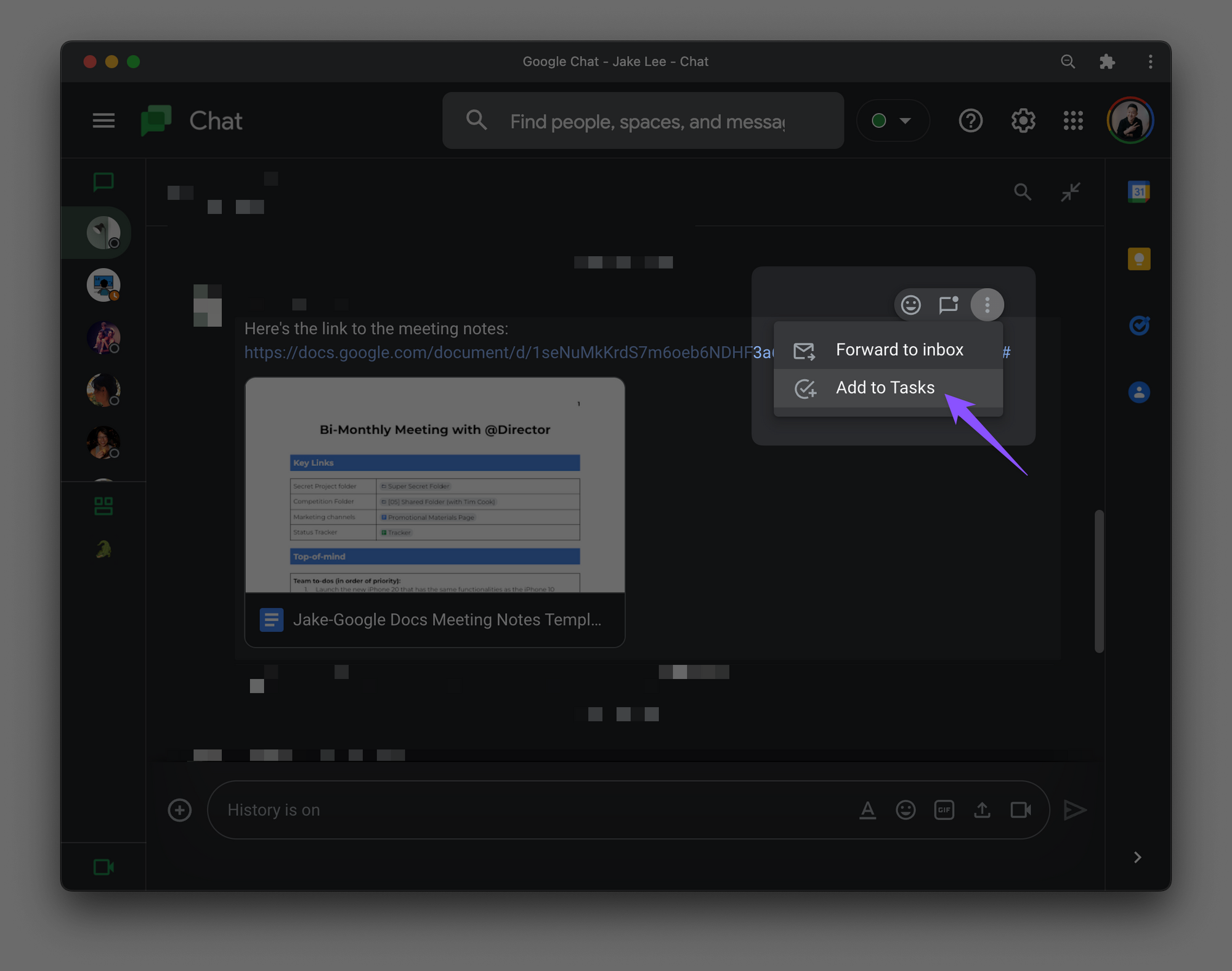Click the Bi-Monthly Meeting document preview thumbnail
The height and width of the screenshot is (971, 1232).
pyautogui.click(x=435, y=485)
